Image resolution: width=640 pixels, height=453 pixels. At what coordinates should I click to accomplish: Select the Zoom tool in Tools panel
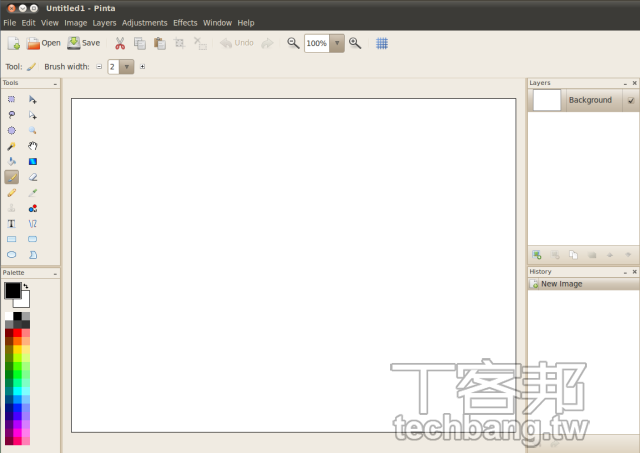click(x=33, y=131)
